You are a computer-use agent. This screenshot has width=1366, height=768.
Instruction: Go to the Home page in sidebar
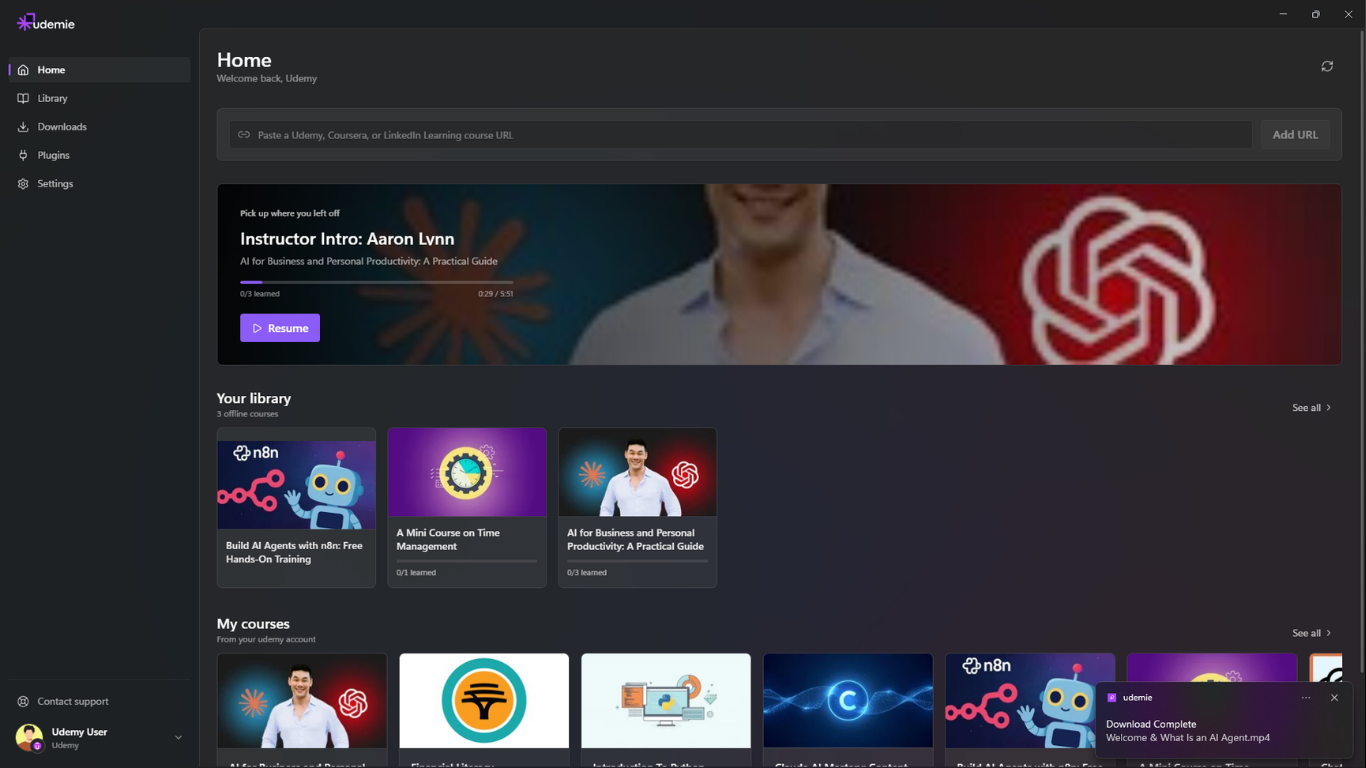100,70
